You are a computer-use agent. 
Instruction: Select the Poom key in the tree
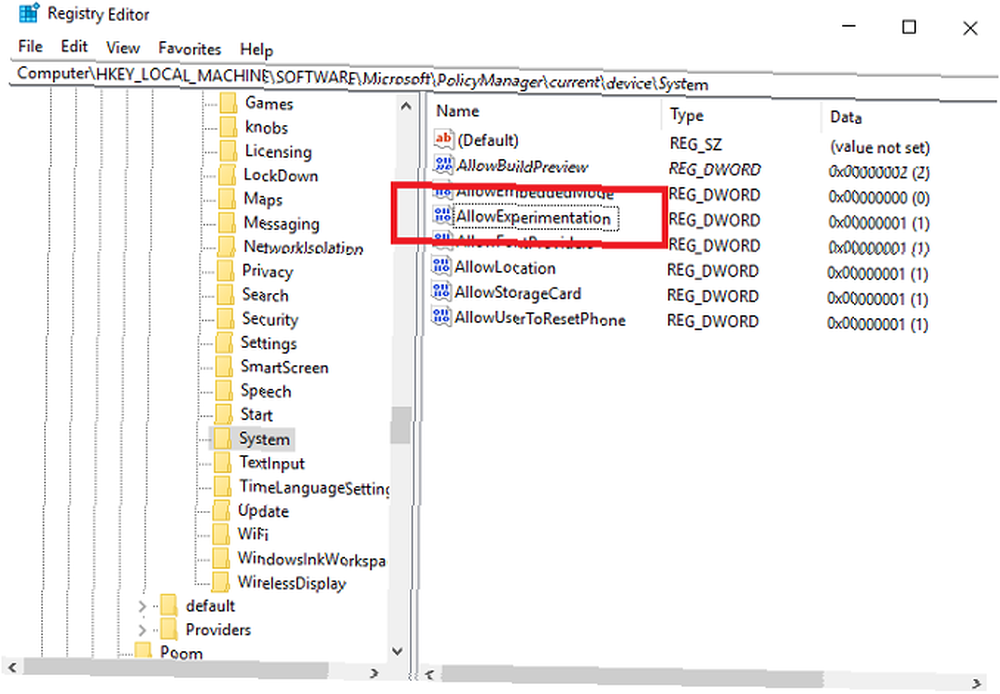click(181, 653)
